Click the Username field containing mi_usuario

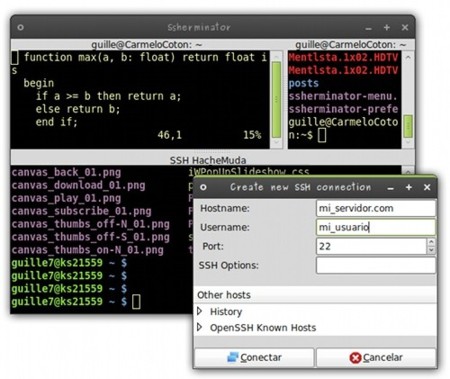coord(376,227)
